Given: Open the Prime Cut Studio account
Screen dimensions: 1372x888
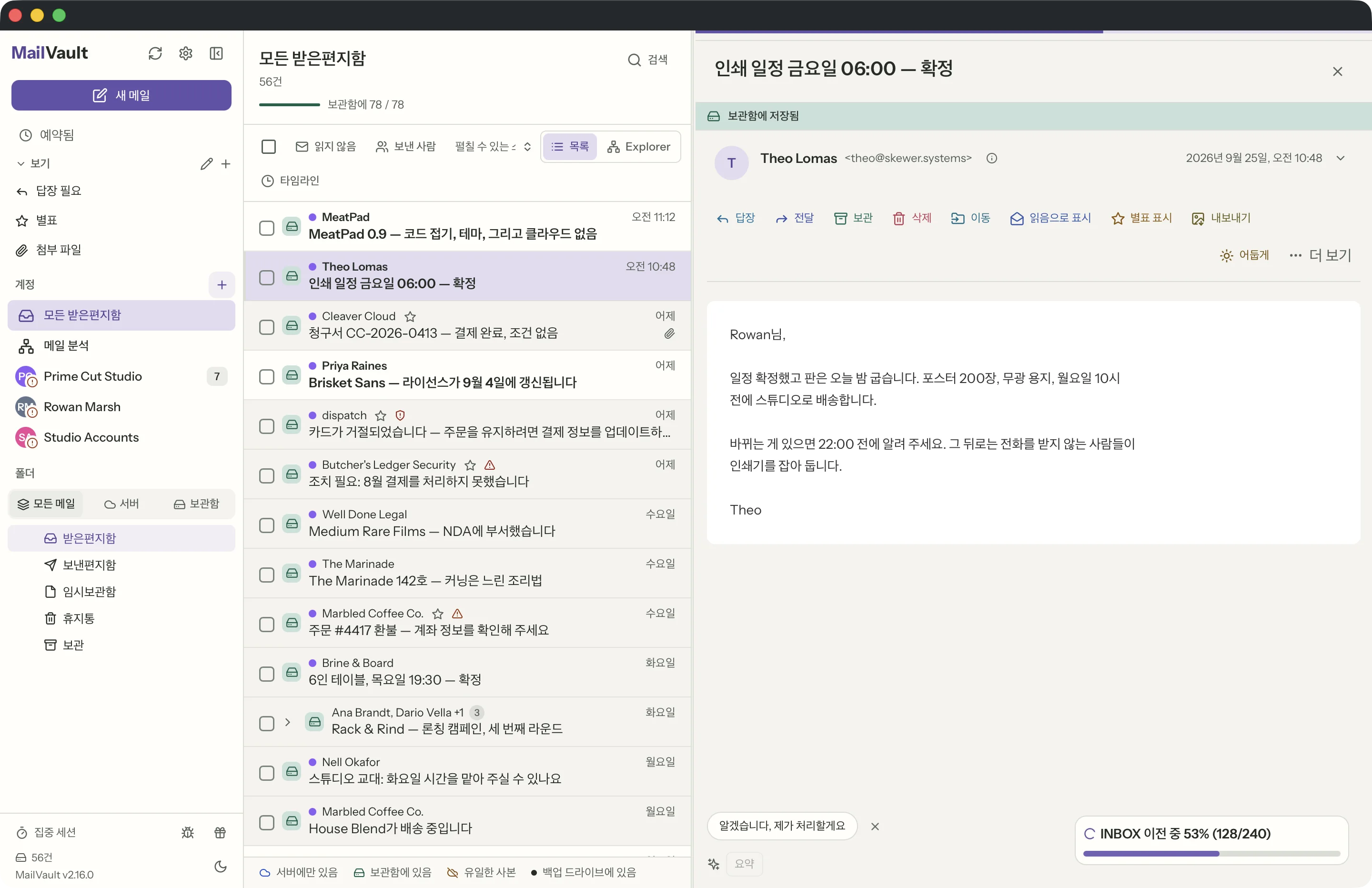Looking at the screenshot, I should point(121,376).
